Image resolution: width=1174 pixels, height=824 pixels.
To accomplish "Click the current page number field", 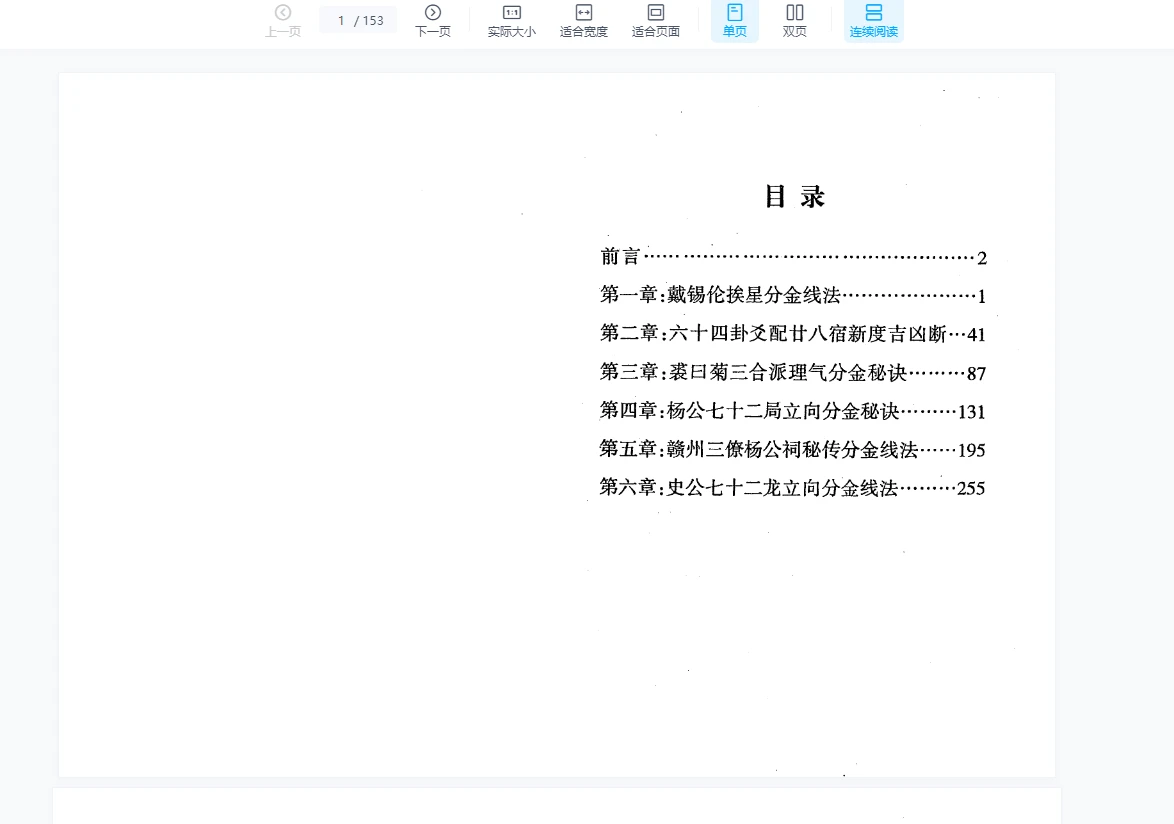I will pyautogui.click(x=341, y=20).
